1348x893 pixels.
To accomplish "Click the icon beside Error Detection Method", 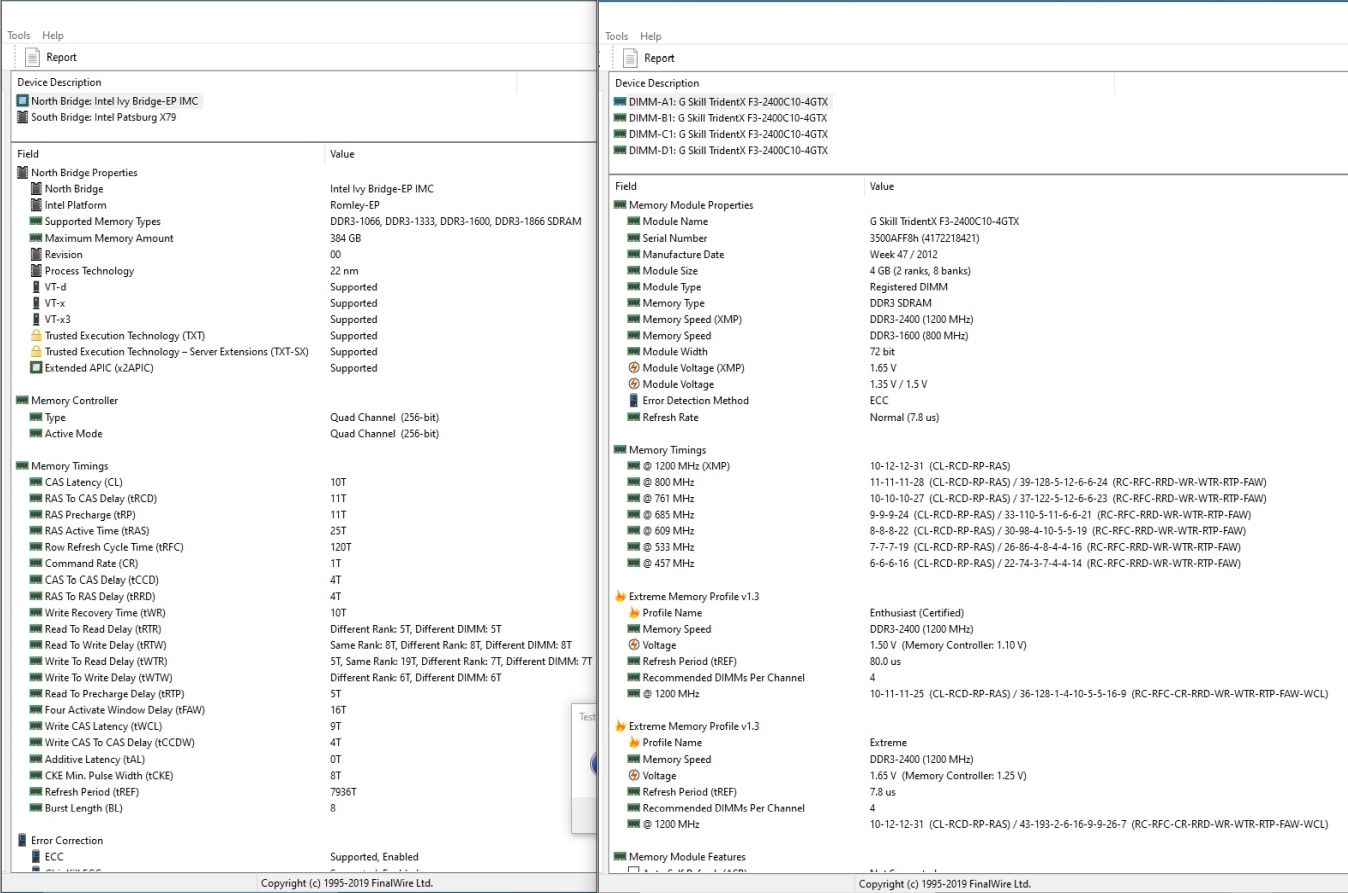I will tap(634, 401).
